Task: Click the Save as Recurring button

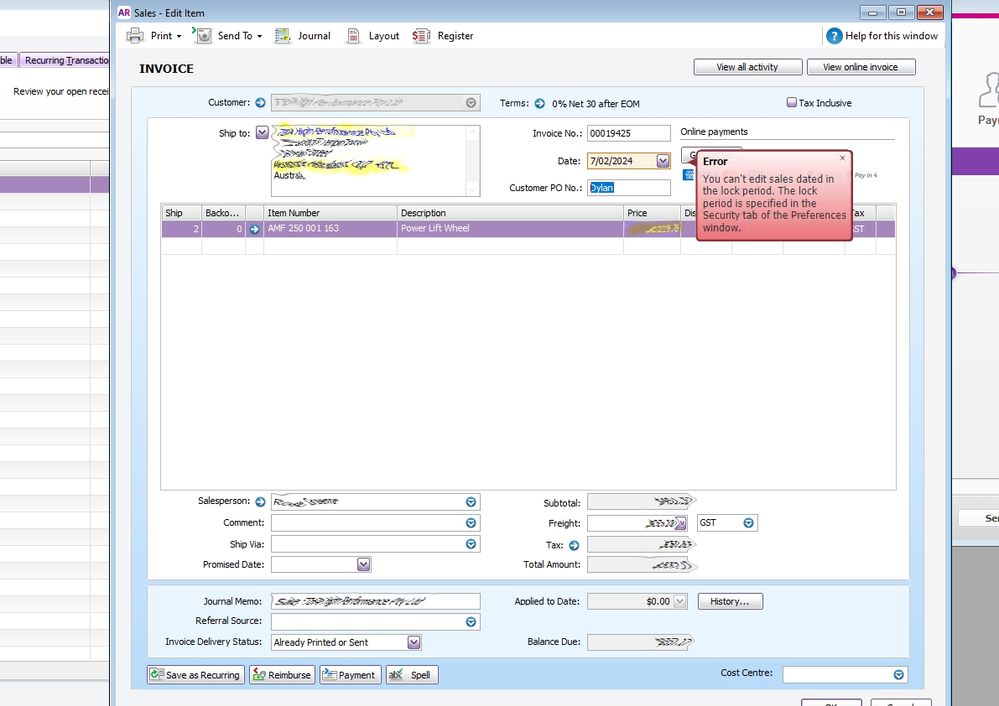Action: 196,675
